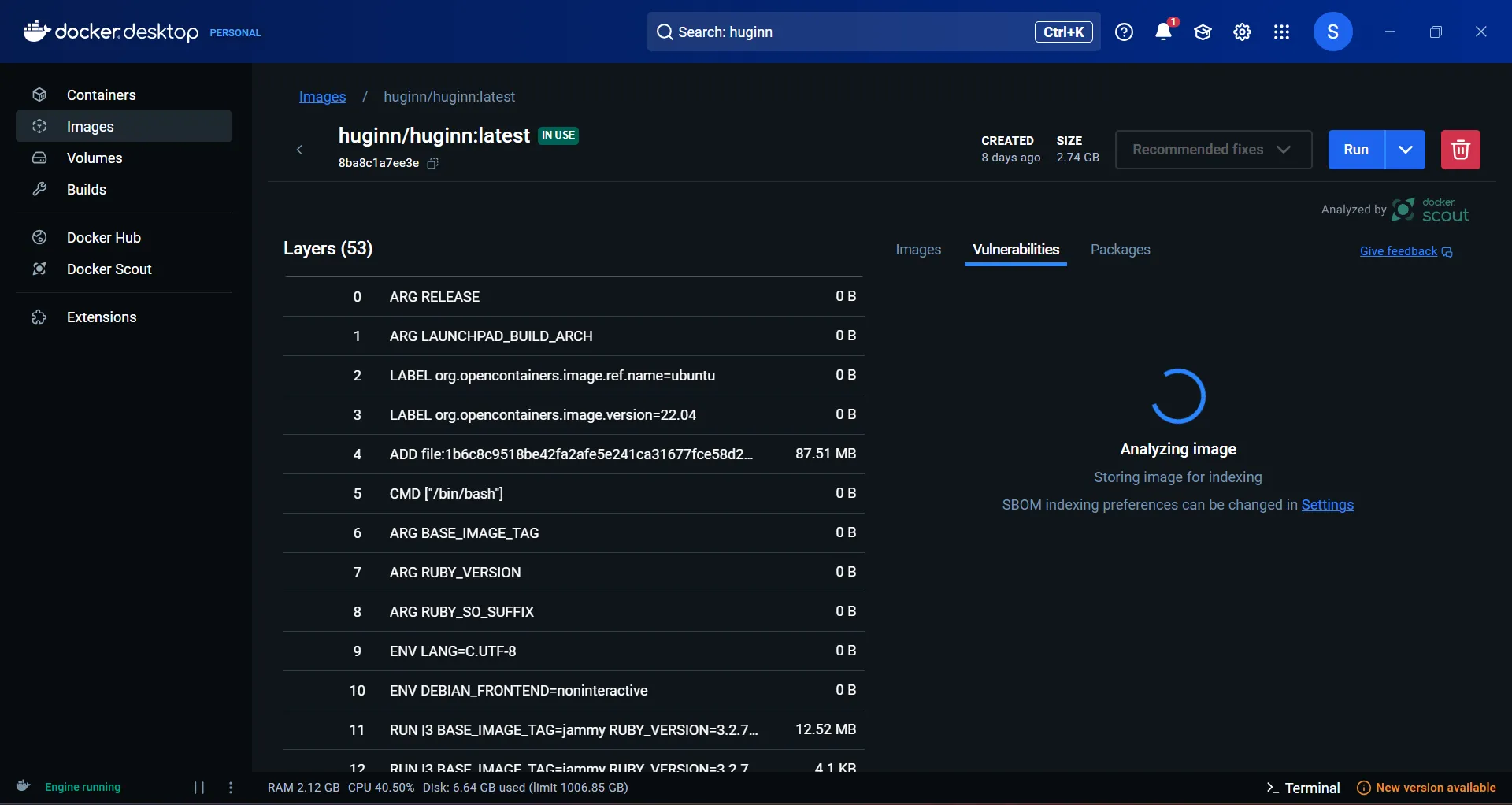Select layer ENV LANG=C.UTF-8
The width and height of the screenshot is (1512, 805).
tap(573, 651)
